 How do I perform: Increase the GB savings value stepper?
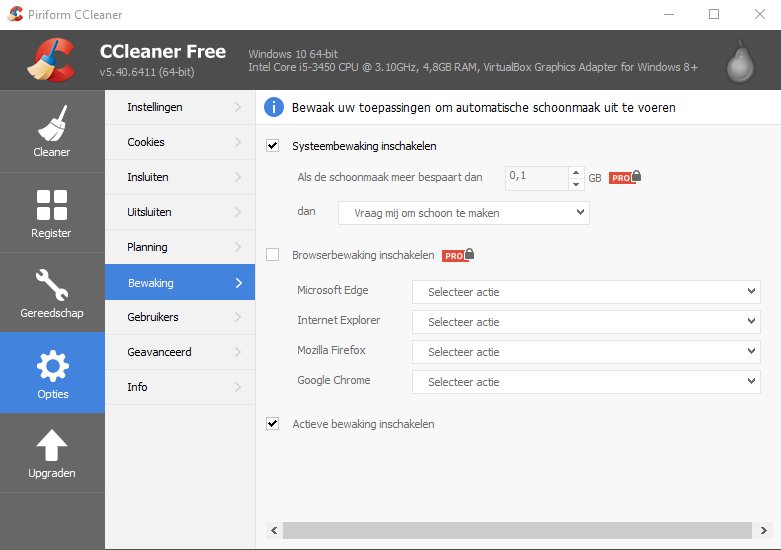(576, 172)
